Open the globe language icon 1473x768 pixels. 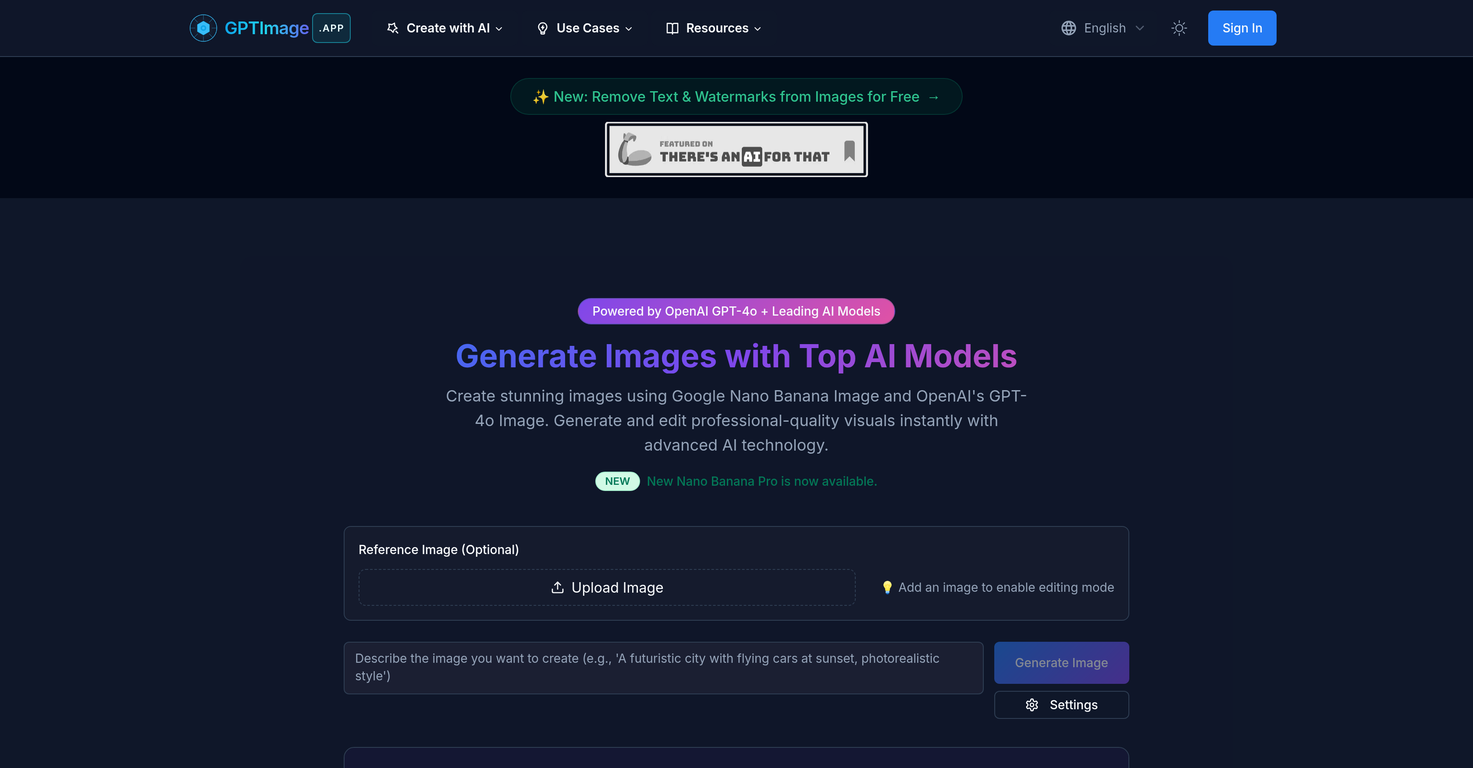(x=1068, y=28)
